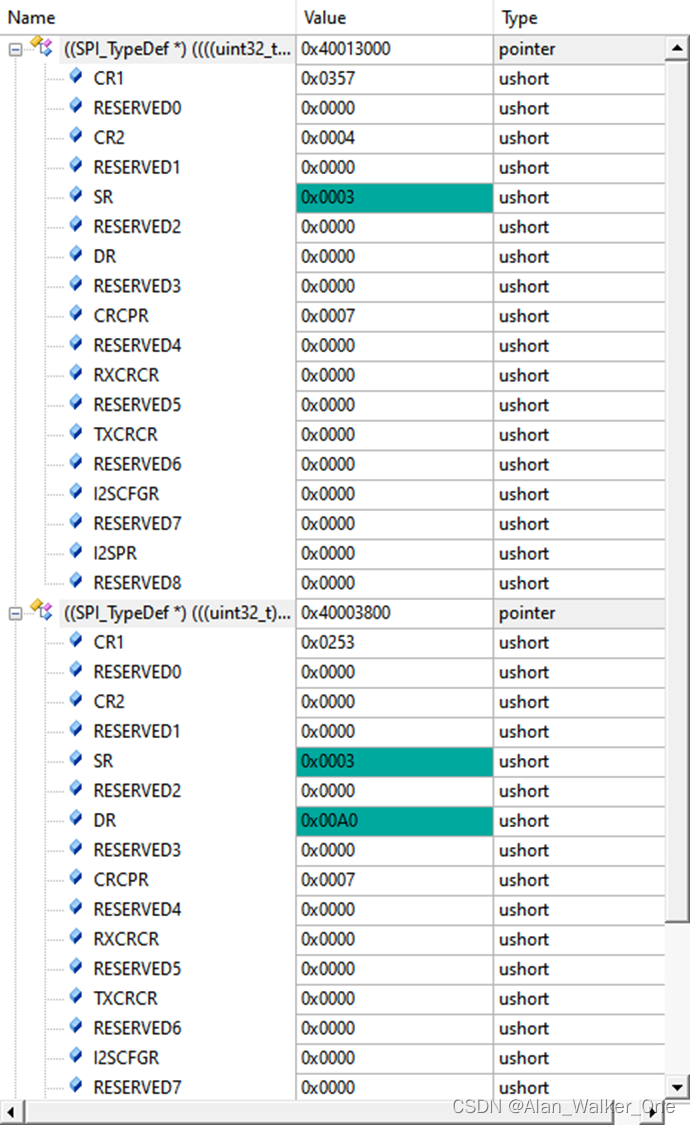The image size is (690, 1125).
Task: Select the Type column header
Action: point(591,17)
